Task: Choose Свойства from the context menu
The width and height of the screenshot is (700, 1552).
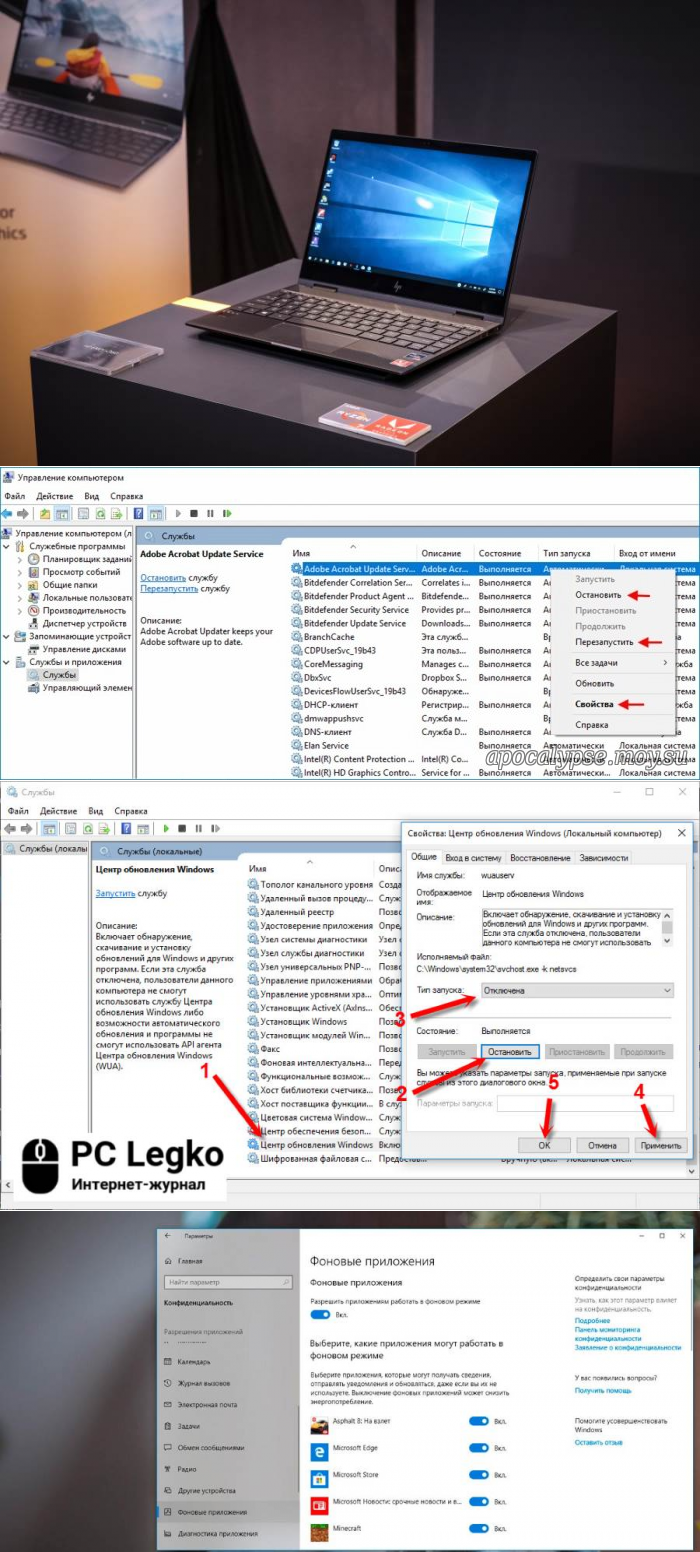Action: [593, 705]
